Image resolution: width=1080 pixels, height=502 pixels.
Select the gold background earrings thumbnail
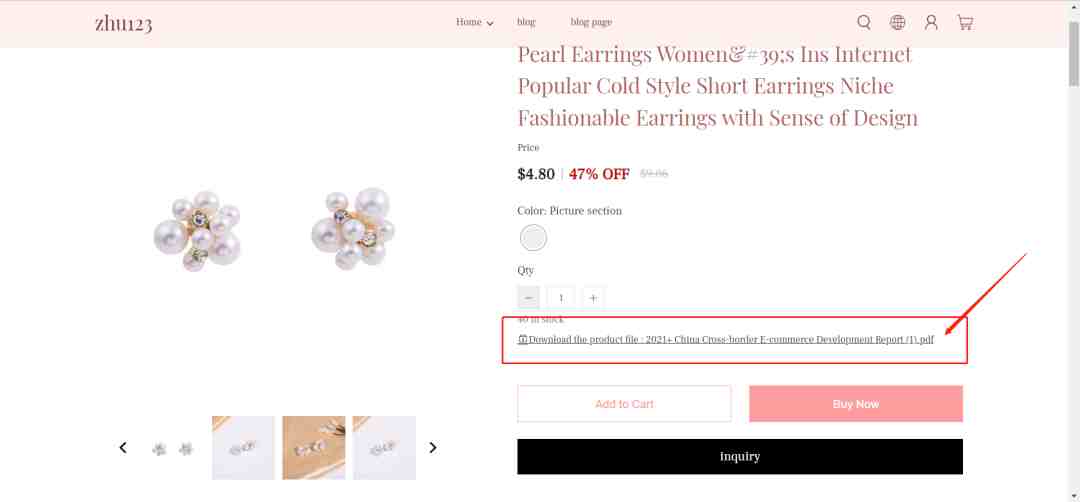coord(313,448)
